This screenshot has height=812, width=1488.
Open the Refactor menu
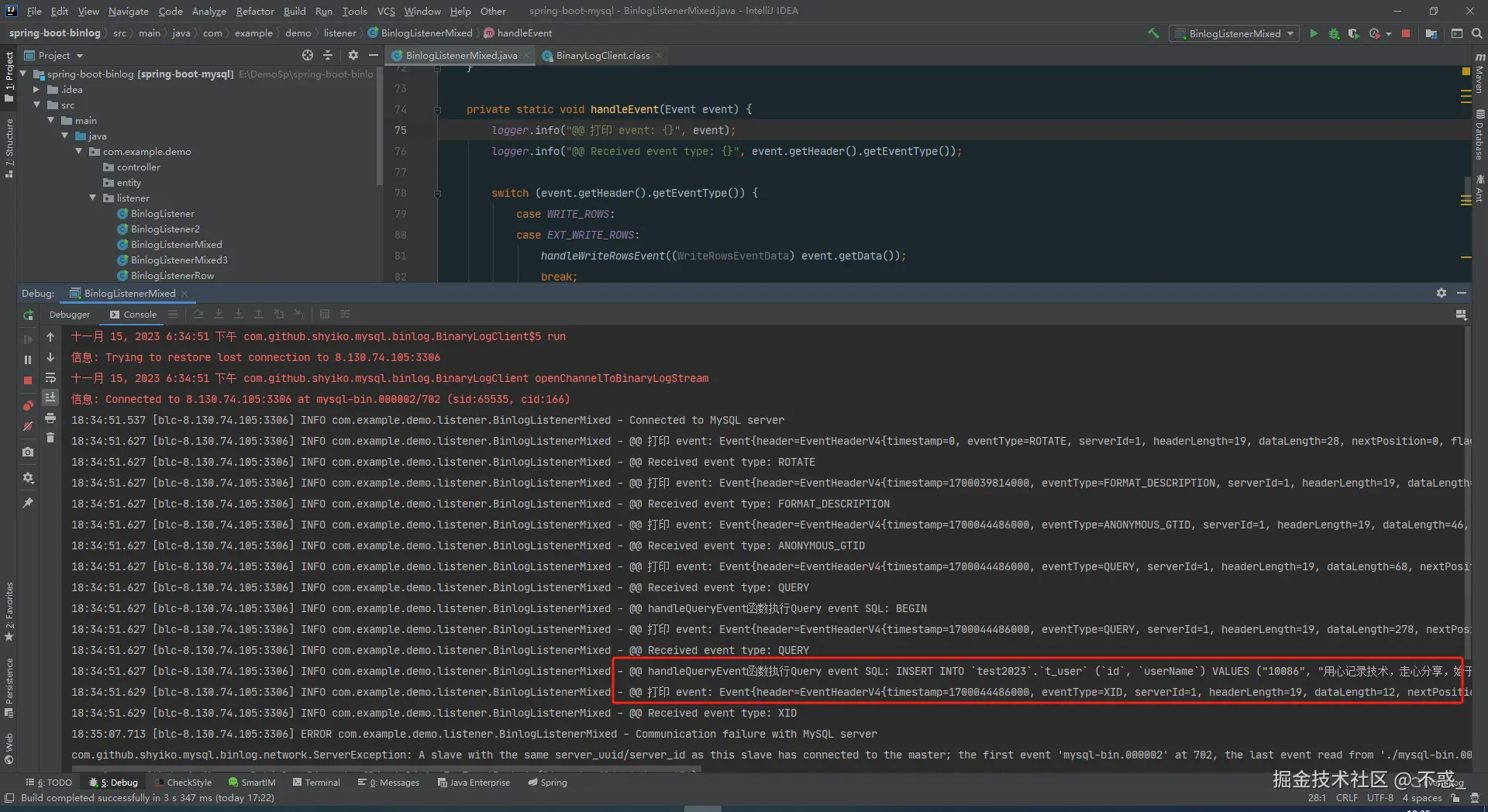coord(255,11)
